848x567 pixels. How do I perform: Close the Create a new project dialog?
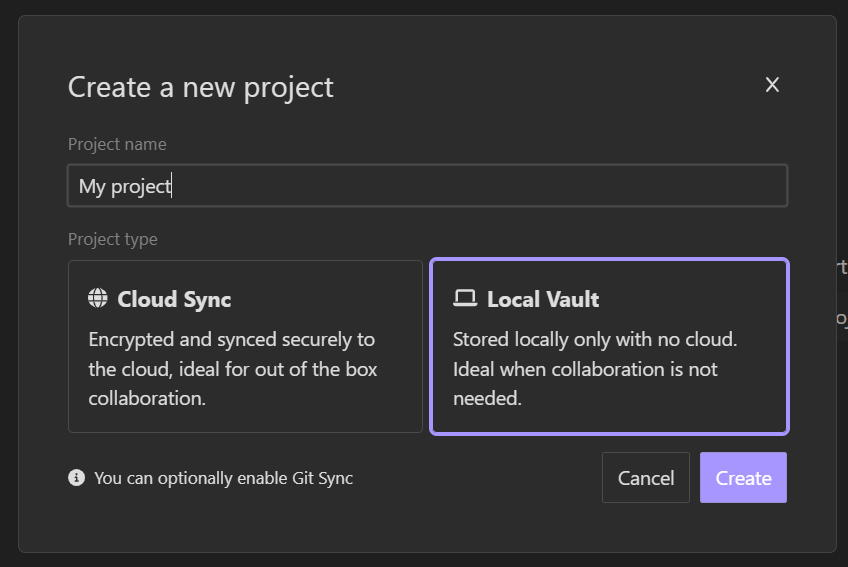[772, 84]
